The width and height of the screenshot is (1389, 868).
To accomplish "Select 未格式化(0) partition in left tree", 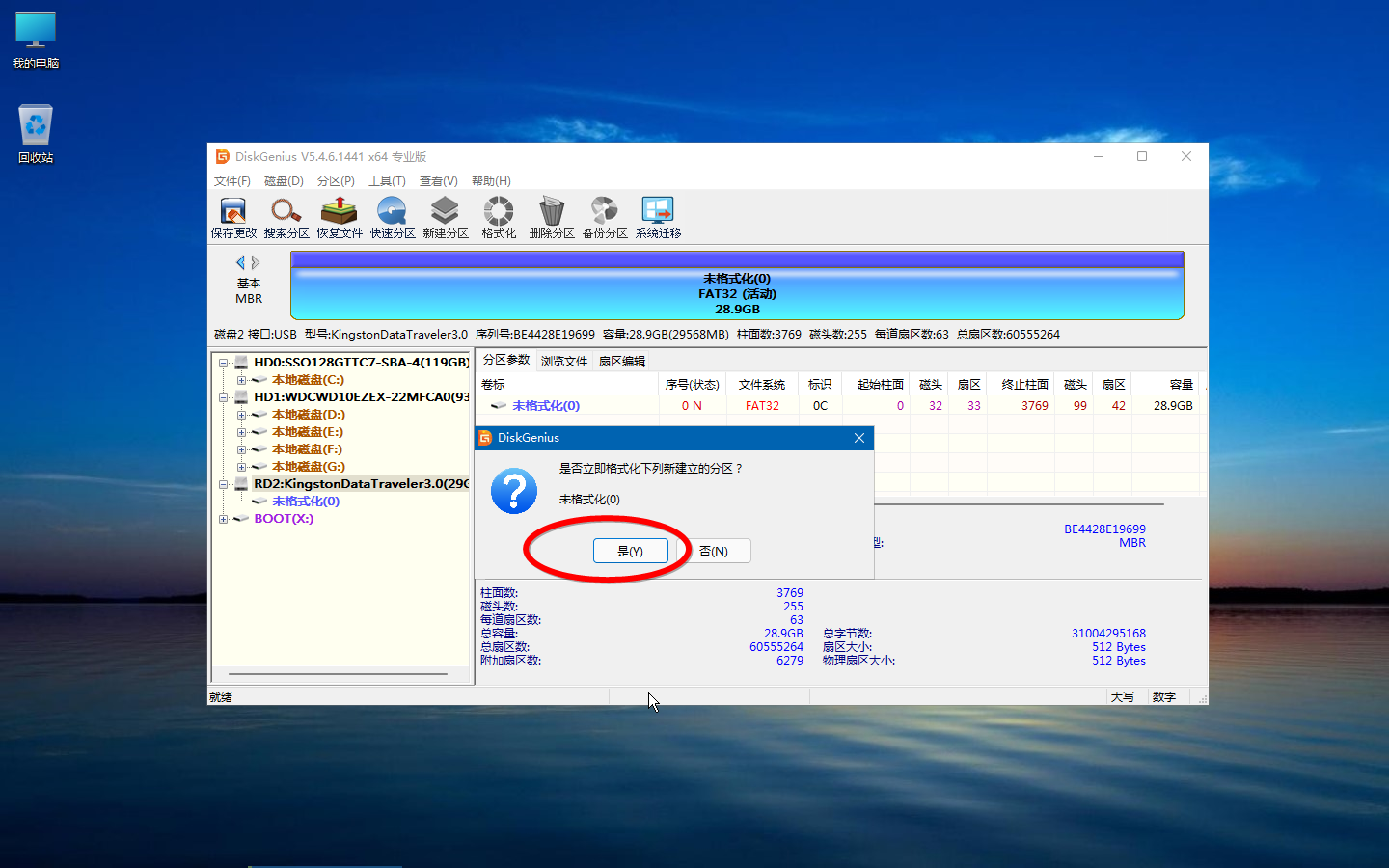I will pyautogui.click(x=305, y=502).
